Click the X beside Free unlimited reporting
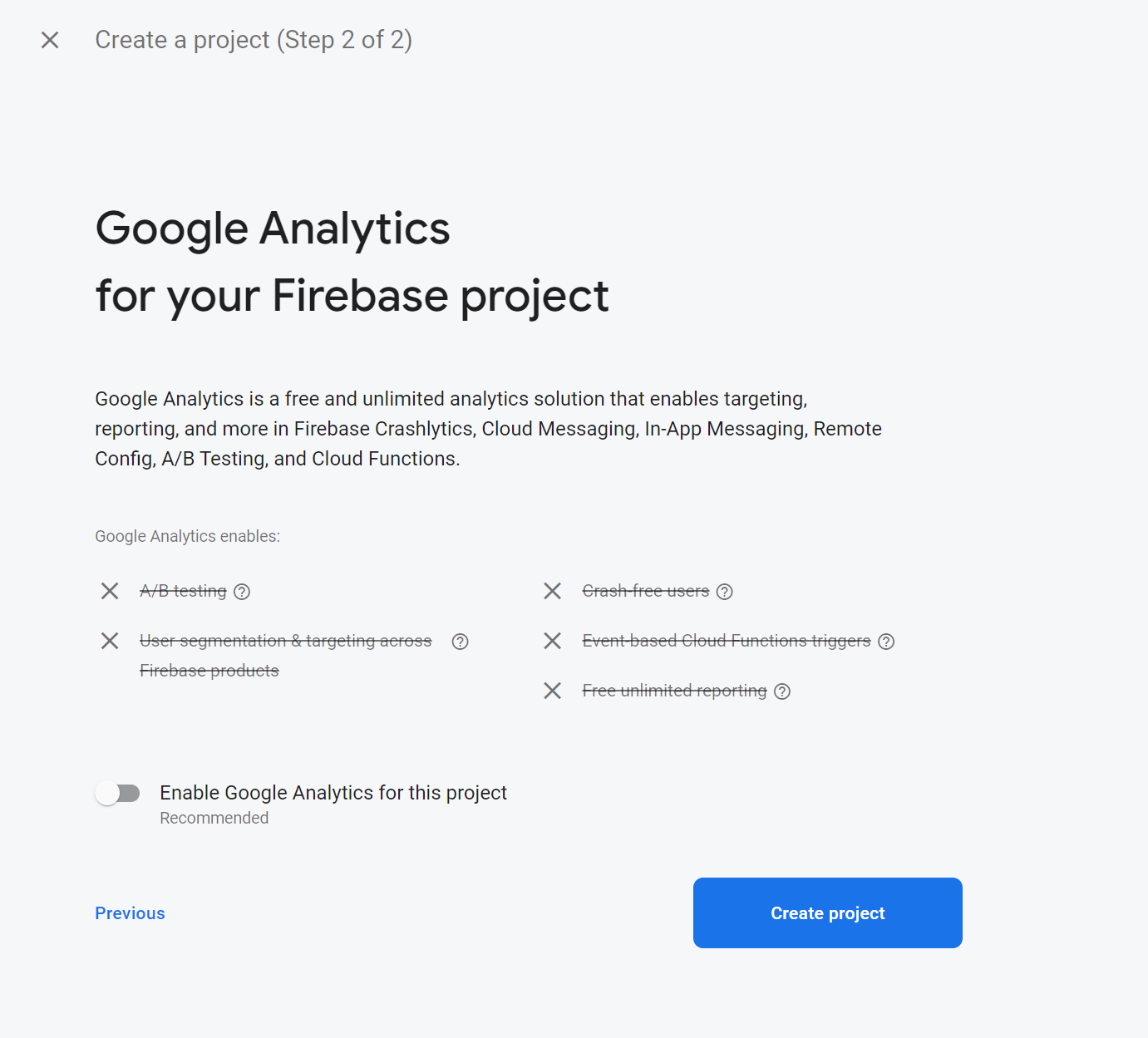The width and height of the screenshot is (1148, 1038). click(552, 691)
